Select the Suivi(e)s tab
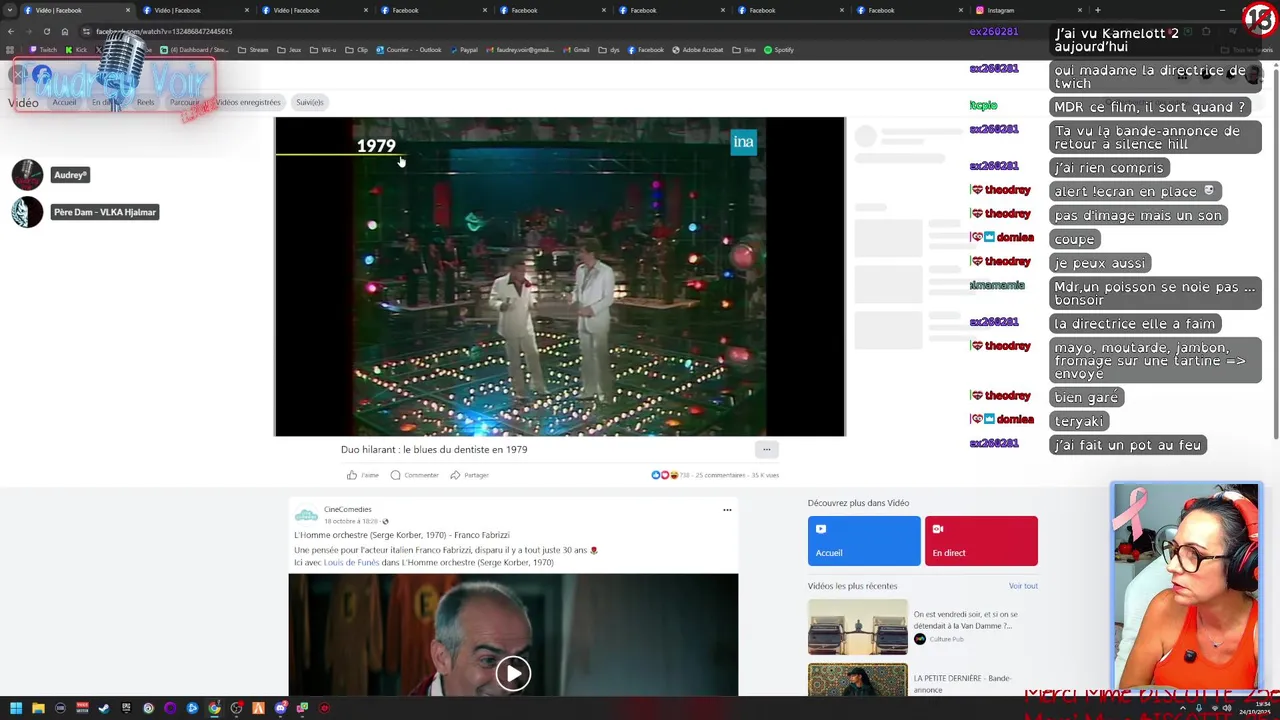Image resolution: width=1280 pixels, height=720 pixels. 310,102
